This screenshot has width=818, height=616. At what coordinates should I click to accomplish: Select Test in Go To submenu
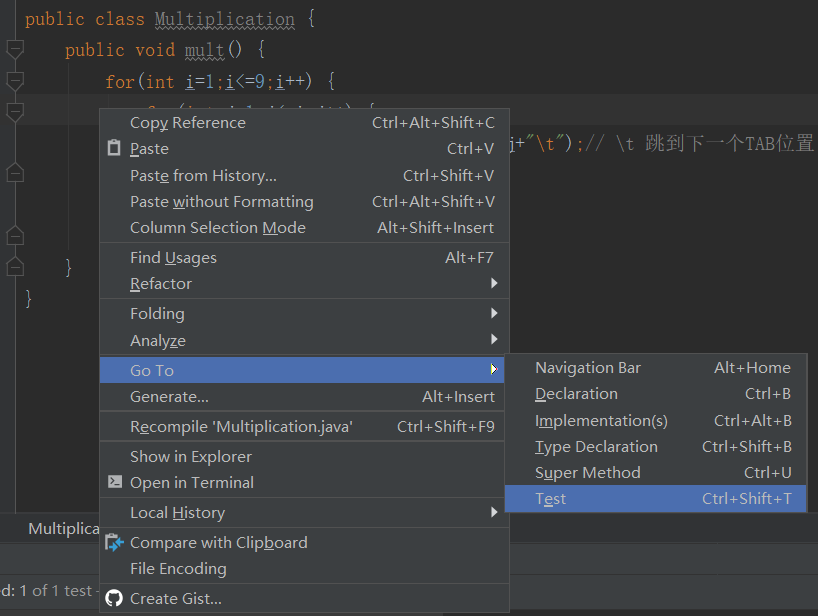(x=656, y=499)
